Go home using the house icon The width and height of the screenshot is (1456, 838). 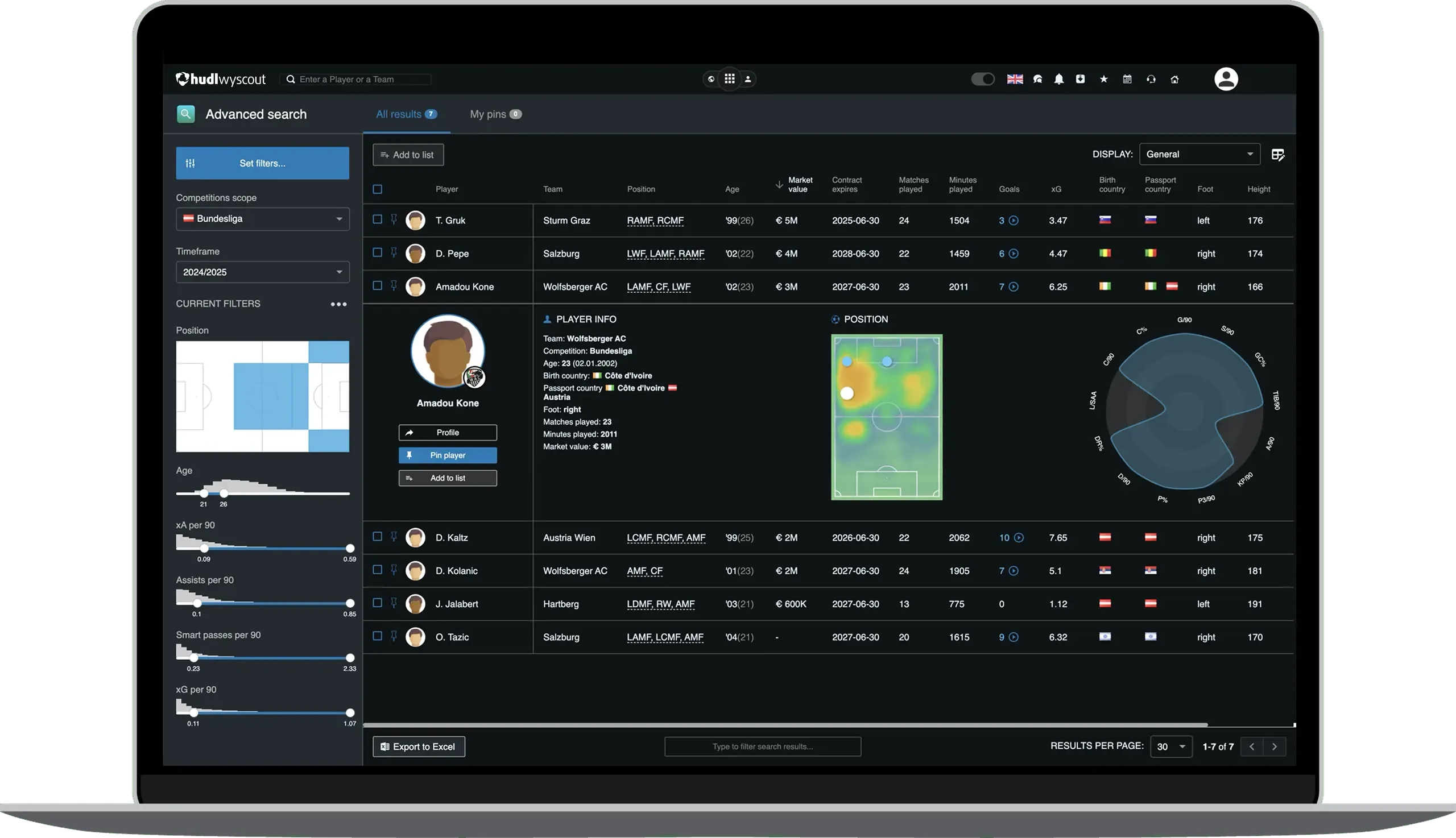click(x=1175, y=79)
